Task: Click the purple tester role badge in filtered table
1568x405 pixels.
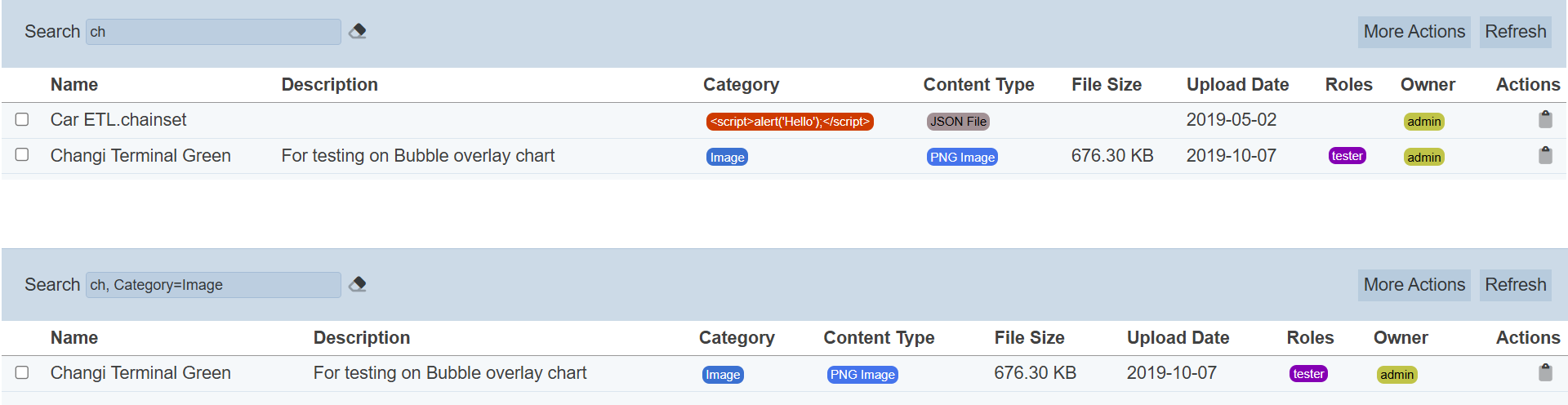Action: [x=1308, y=374]
